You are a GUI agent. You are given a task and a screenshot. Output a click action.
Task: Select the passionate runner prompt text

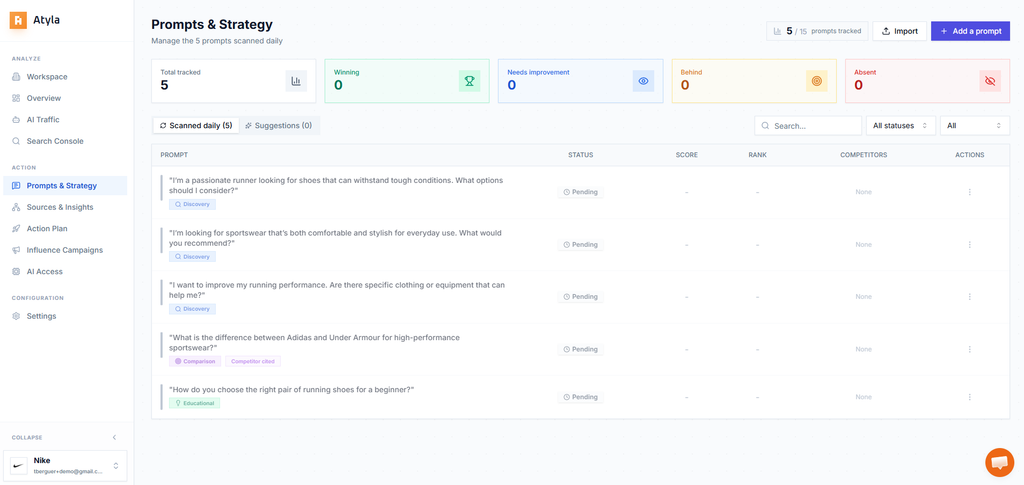336,185
